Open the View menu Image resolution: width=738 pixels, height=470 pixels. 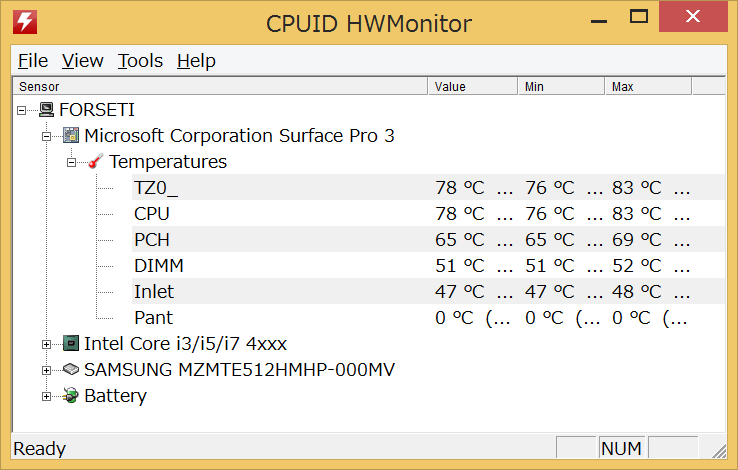click(83, 61)
